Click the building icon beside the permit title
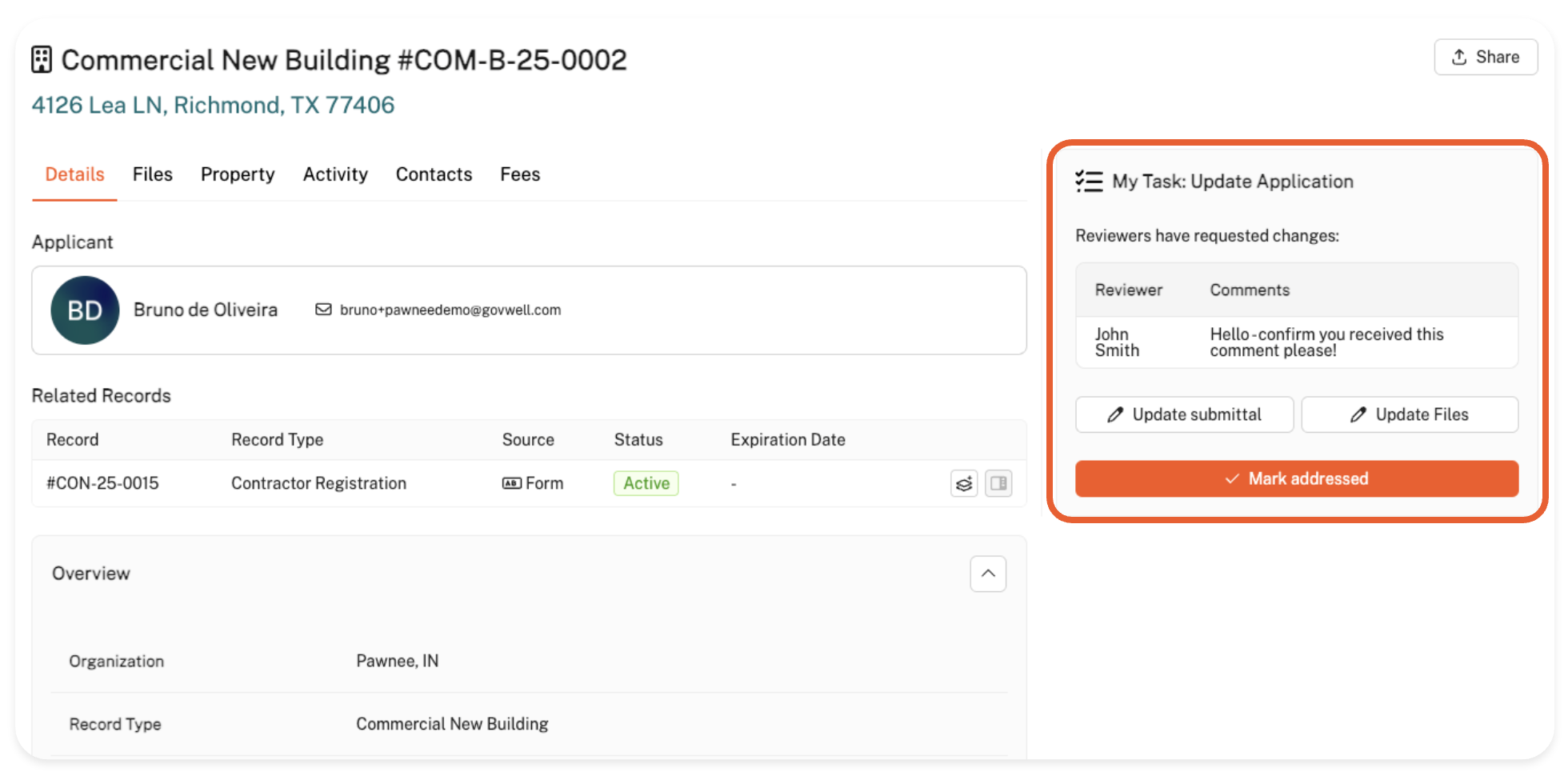Screen dimensions: 1568x776 point(42,60)
